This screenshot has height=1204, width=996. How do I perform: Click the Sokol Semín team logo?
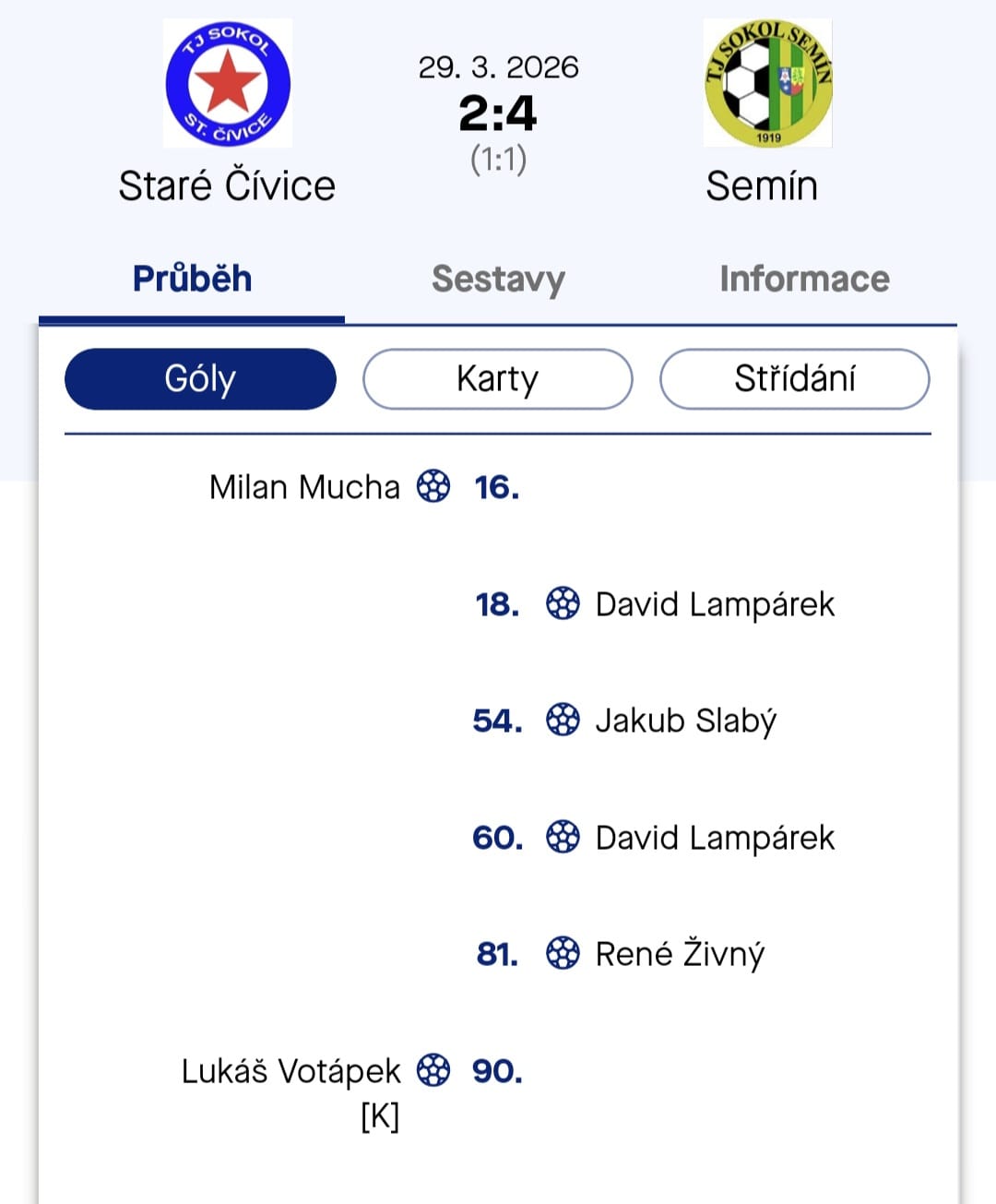[767, 83]
